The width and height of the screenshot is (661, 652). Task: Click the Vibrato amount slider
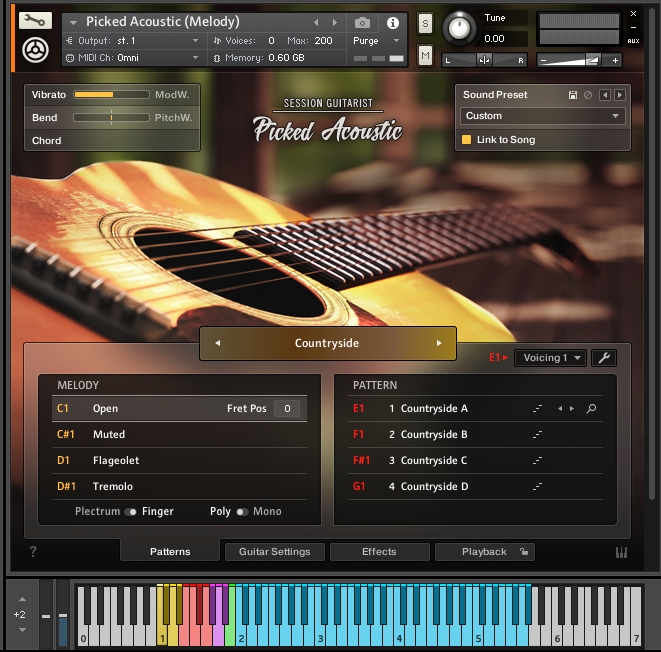tap(111, 94)
